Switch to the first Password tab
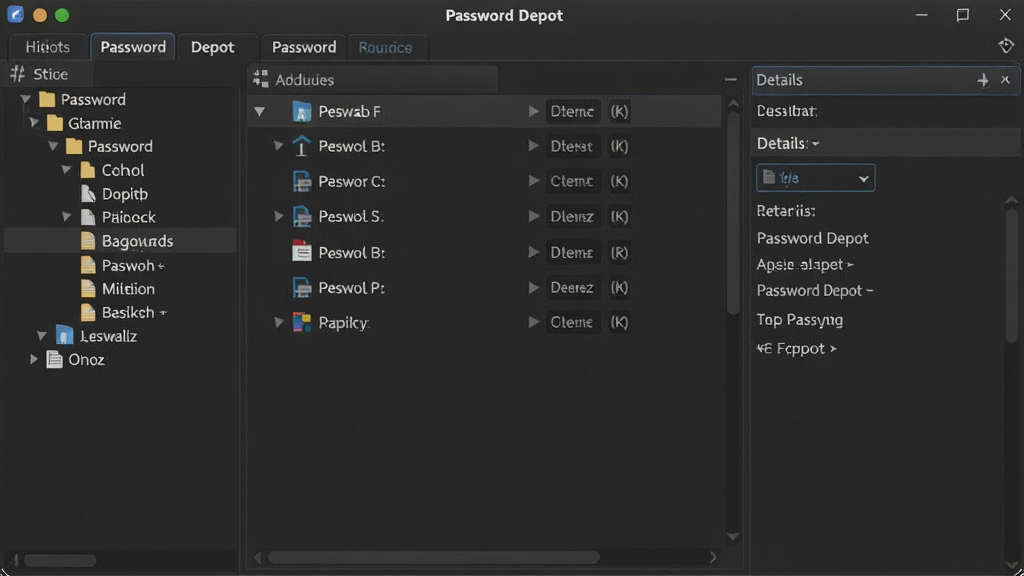 (x=133, y=47)
